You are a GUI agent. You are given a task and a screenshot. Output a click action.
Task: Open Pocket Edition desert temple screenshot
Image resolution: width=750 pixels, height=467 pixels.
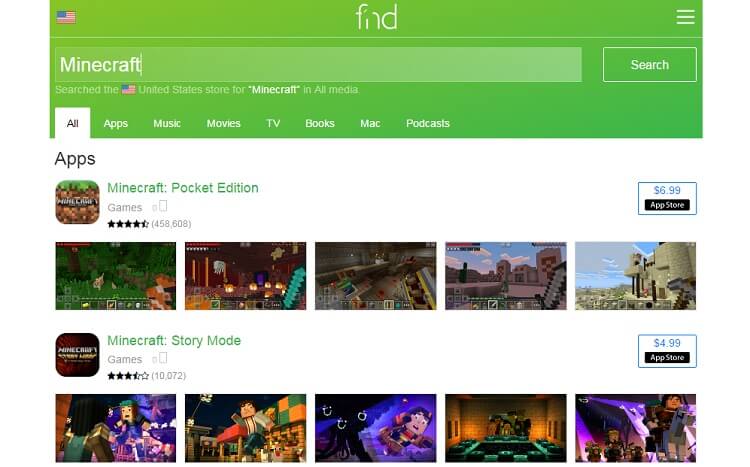tap(506, 276)
